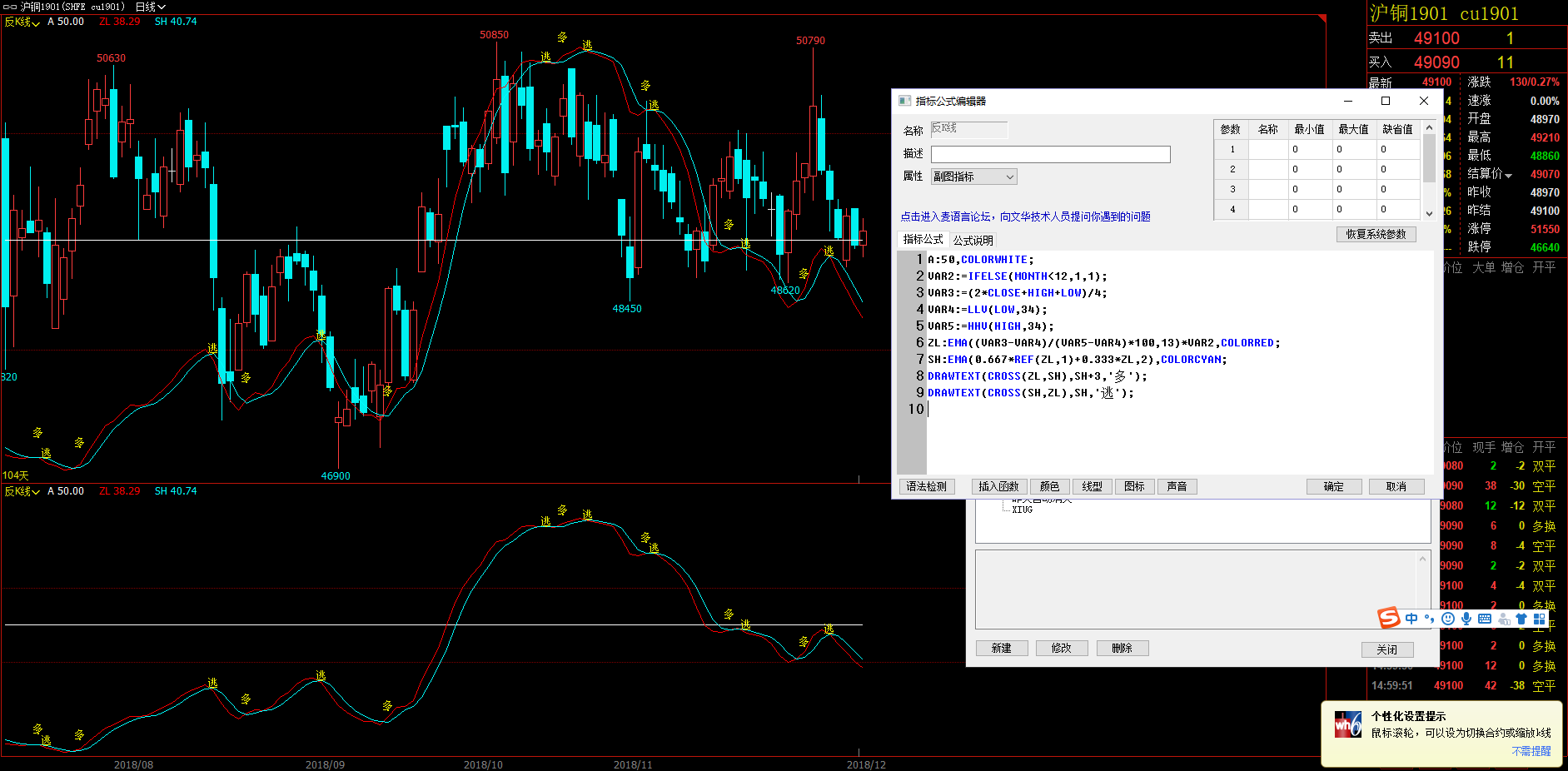Open the 麦语言论坛 forum link
Viewport: 1568px width, 771px height.
pos(1025,216)
